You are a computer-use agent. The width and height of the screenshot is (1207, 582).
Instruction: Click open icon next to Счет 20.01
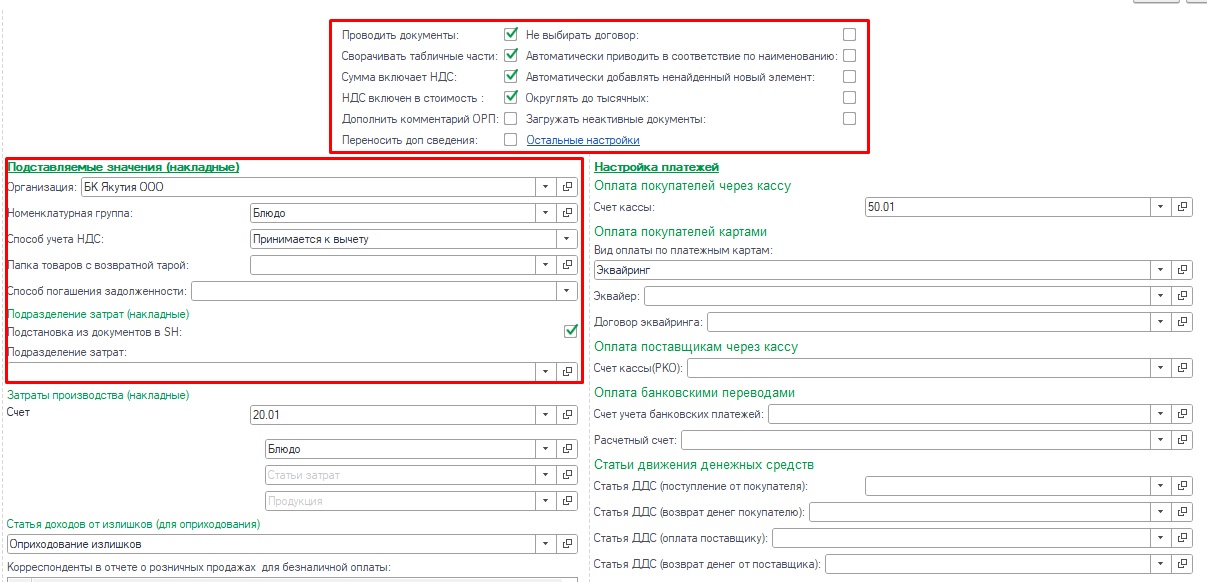[x=567, y=415]
